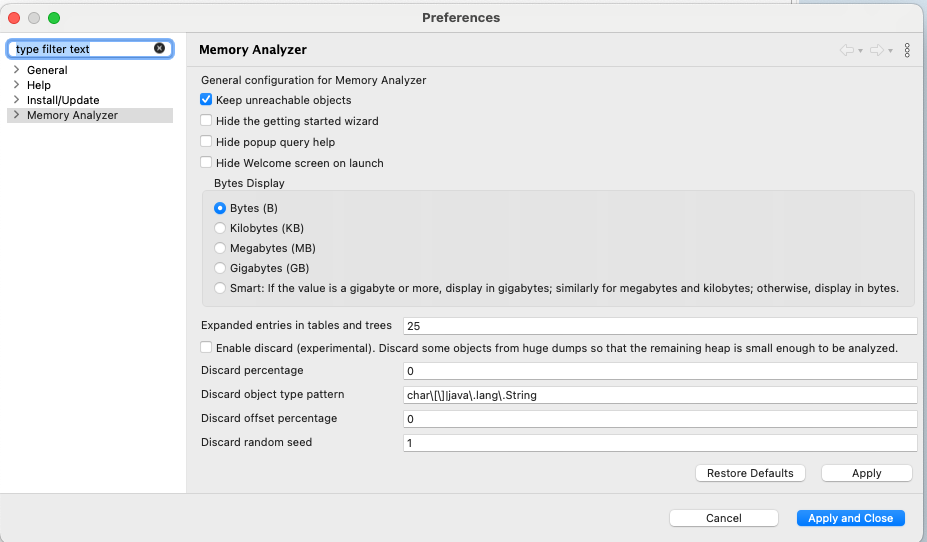Select Help in the preferences tree
Image resolution: width=927 pixels, height=542 pixels.
coord(38,85)
